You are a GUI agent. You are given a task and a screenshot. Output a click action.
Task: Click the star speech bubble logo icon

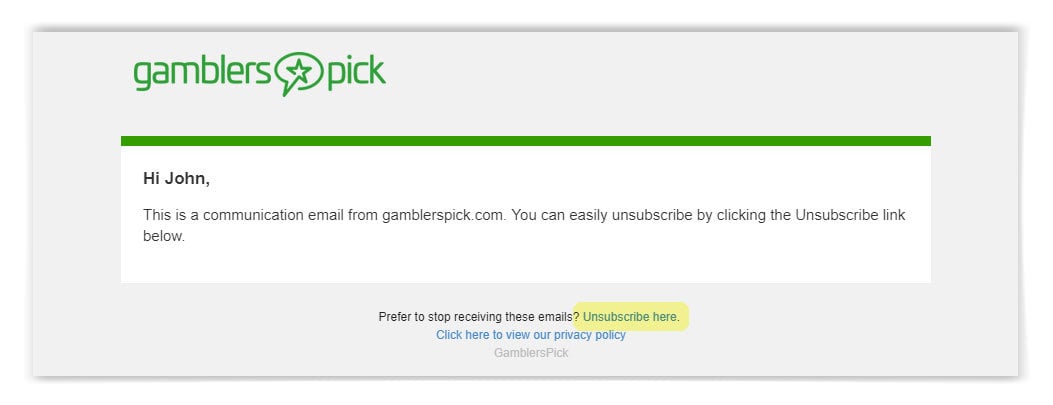coord(299,73)
